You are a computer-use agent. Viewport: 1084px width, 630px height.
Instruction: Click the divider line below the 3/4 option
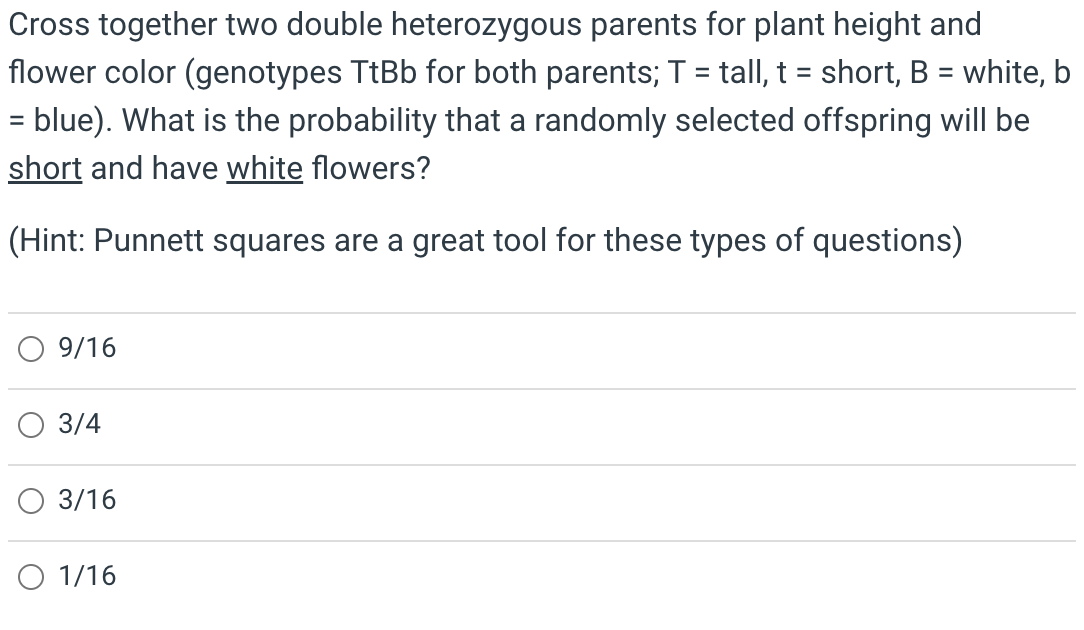pyautogui.click(x=542, y=462)
